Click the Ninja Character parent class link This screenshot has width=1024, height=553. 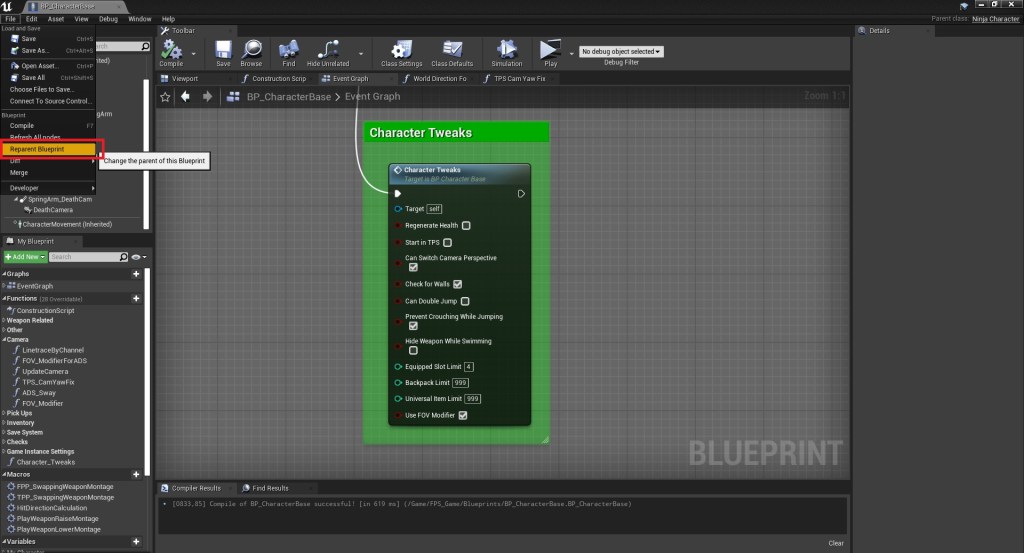tap(997, 18)
